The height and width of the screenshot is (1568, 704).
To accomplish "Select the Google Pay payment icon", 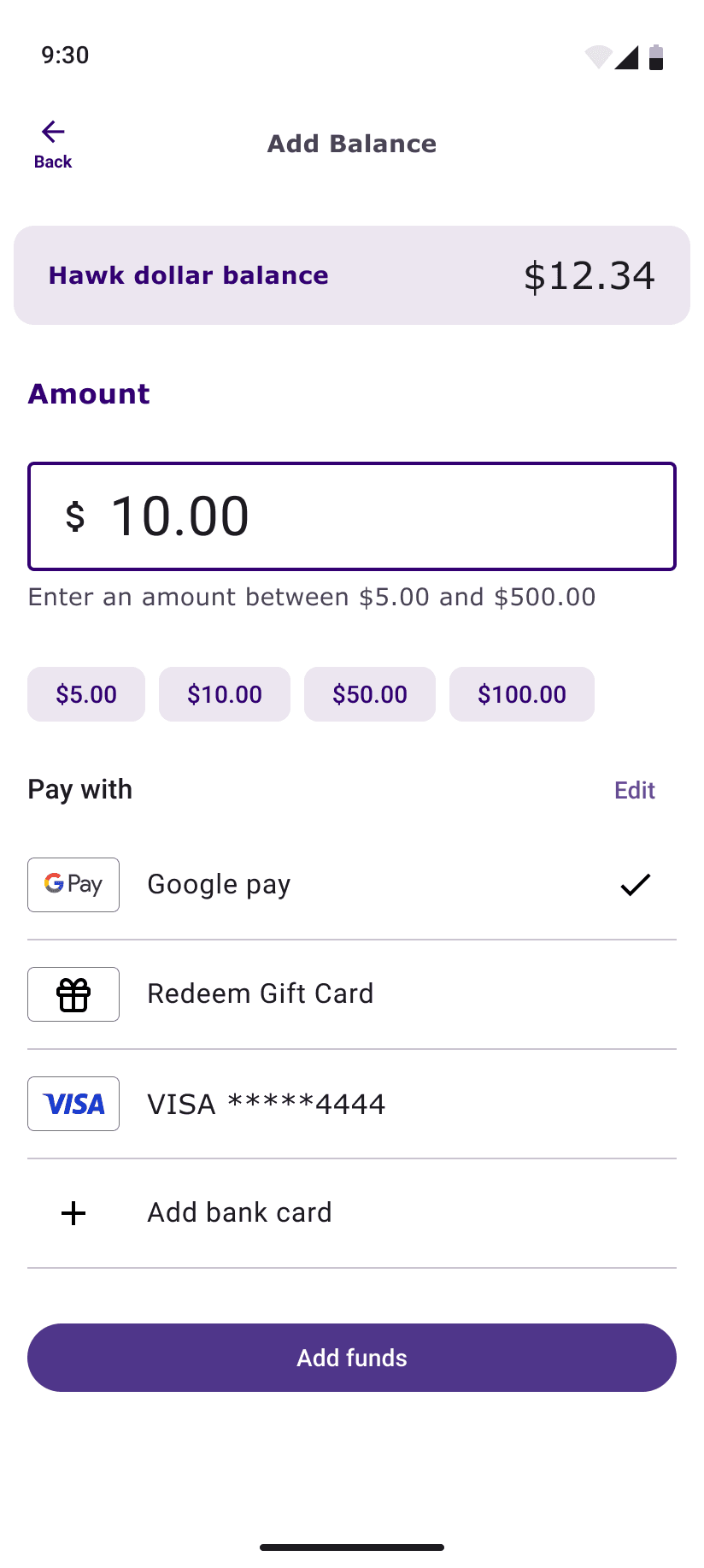I will point(73,884).
